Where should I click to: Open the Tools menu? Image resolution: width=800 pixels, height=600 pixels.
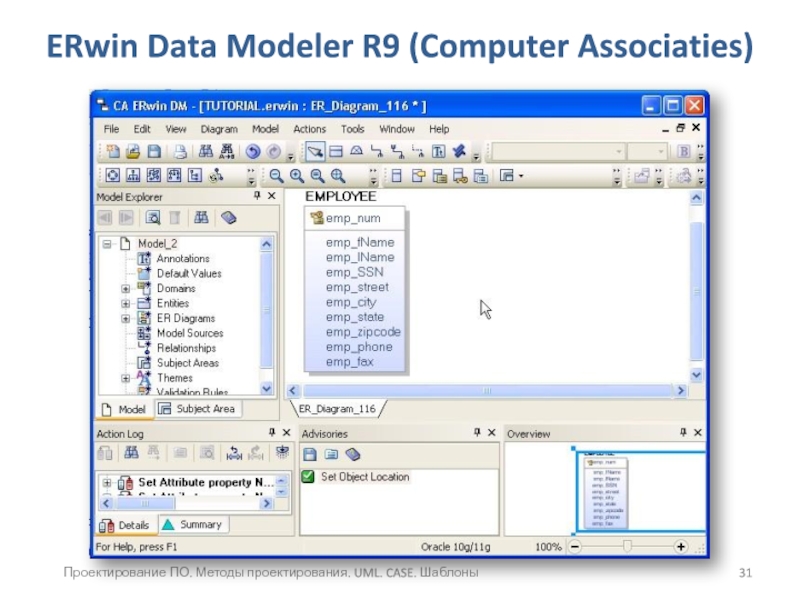[x=353, y=129]
